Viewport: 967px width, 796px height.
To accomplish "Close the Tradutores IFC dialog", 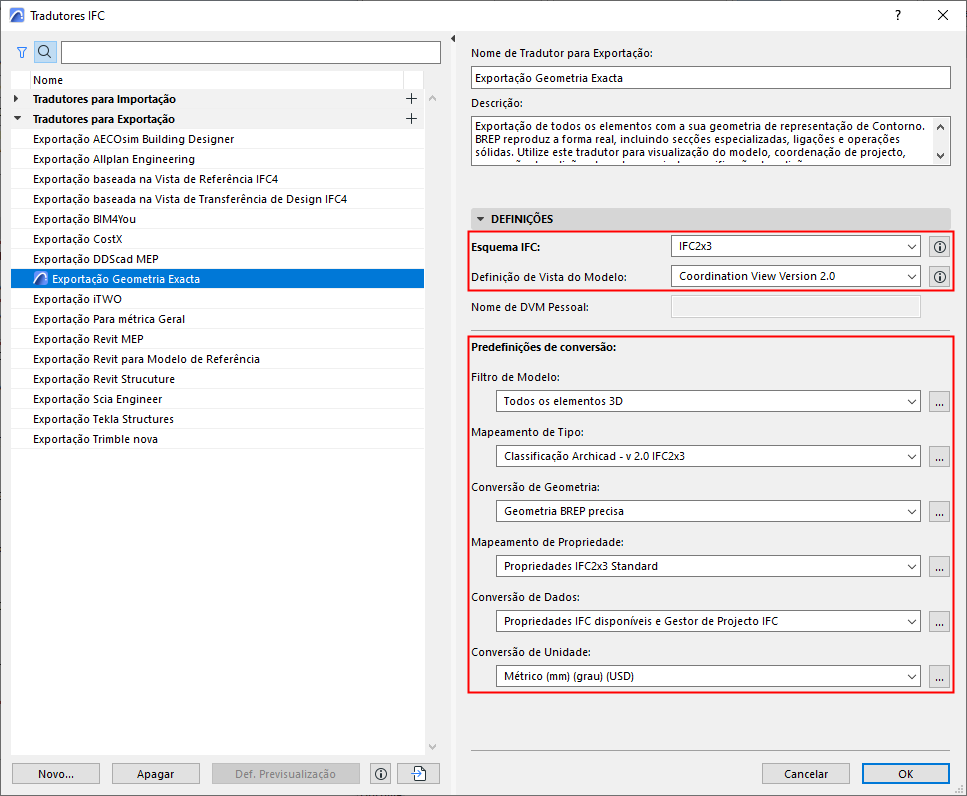I will (943, 15).
